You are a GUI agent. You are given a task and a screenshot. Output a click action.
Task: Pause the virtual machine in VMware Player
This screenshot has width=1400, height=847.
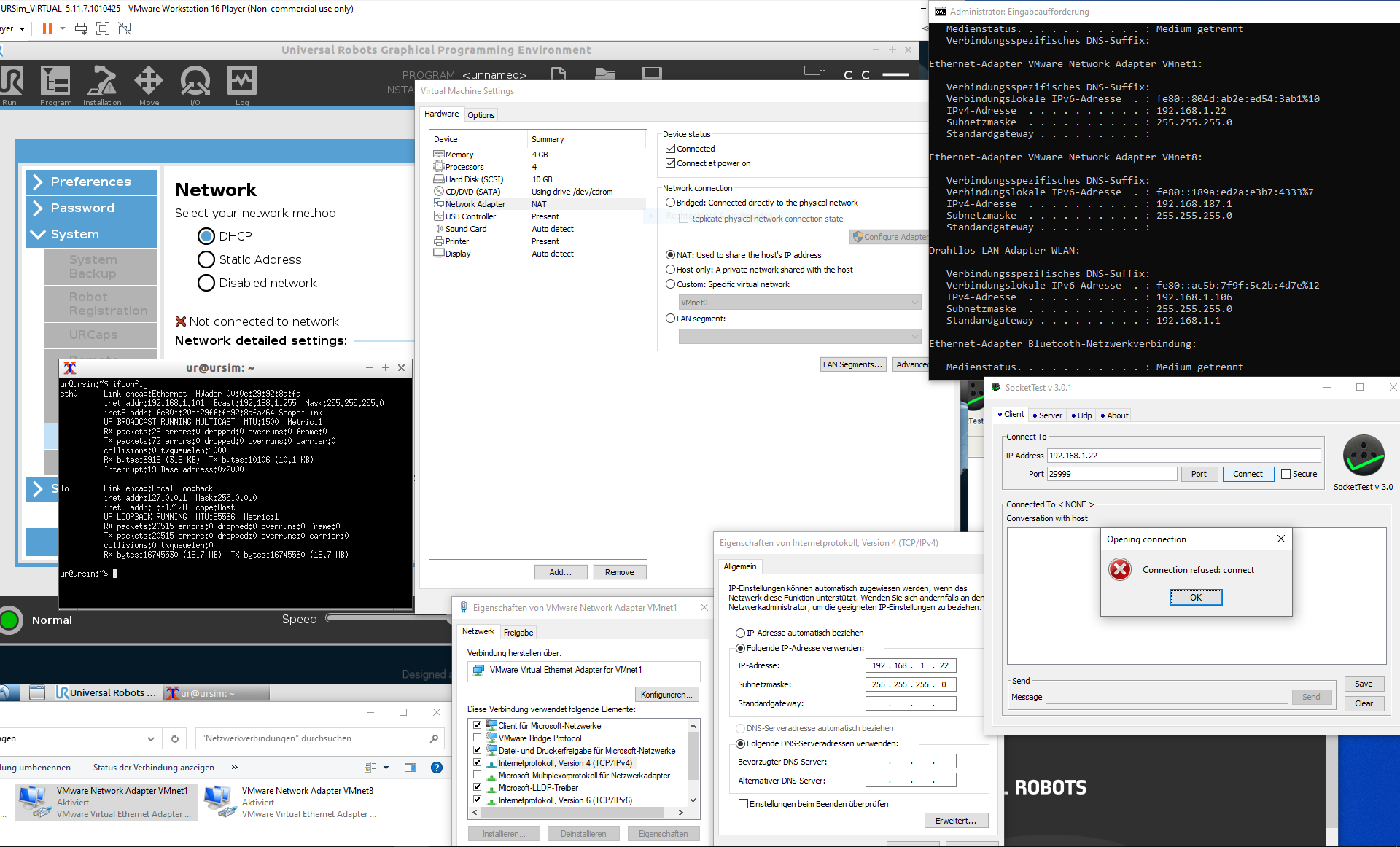tap(47, 28)
